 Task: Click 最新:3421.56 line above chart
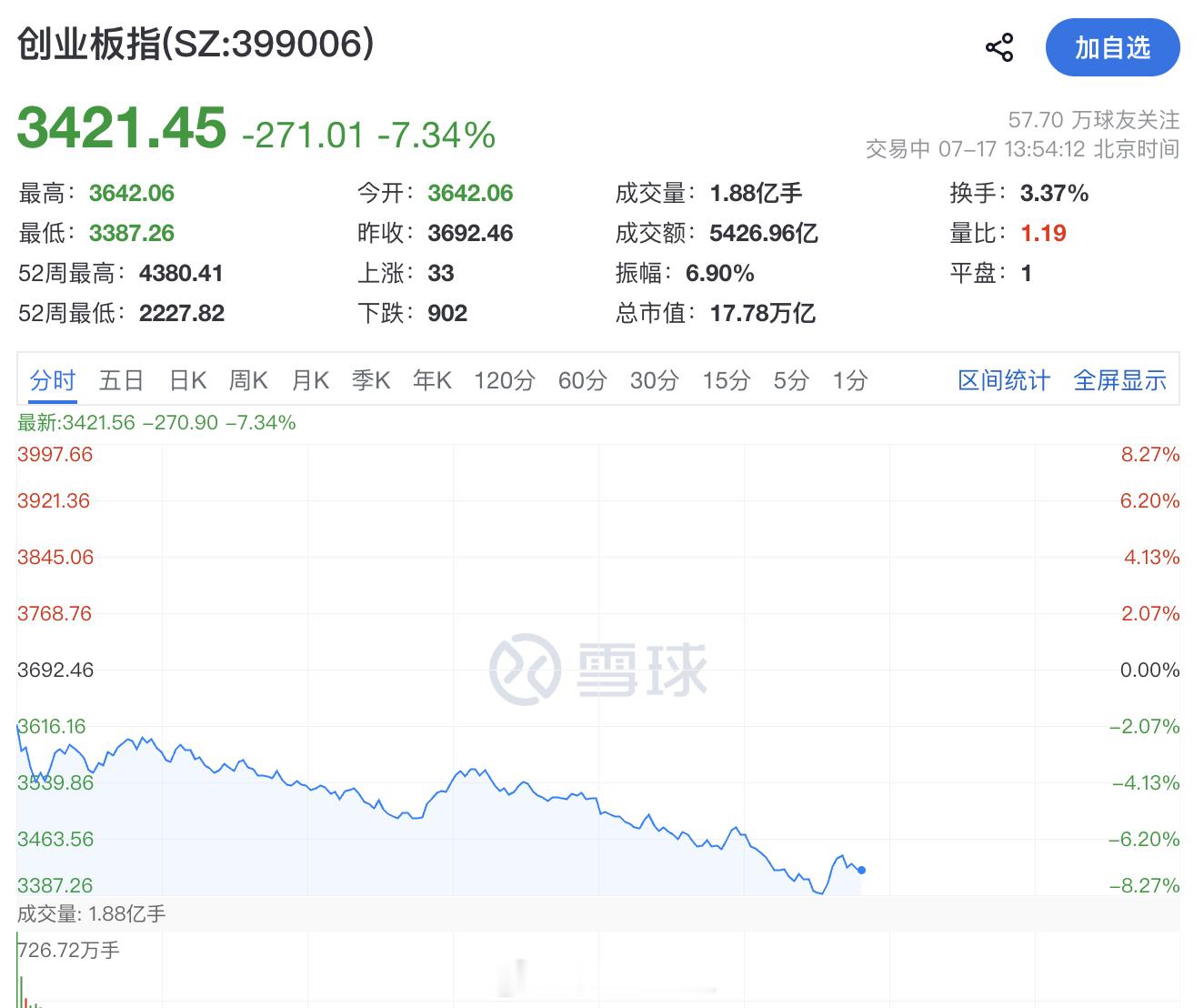(156, 422)
